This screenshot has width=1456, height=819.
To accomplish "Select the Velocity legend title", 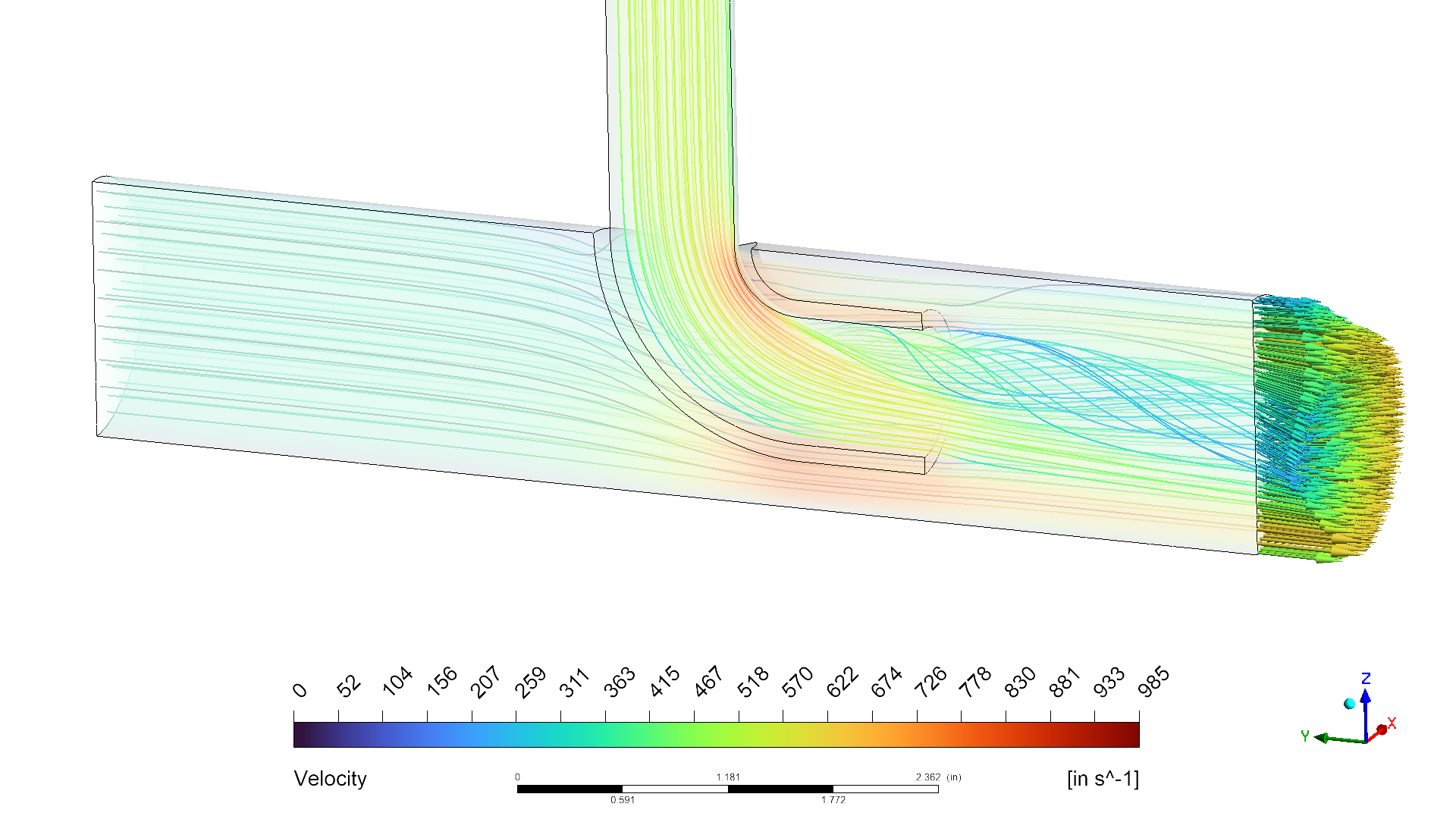I will click(x=330, y=778).
